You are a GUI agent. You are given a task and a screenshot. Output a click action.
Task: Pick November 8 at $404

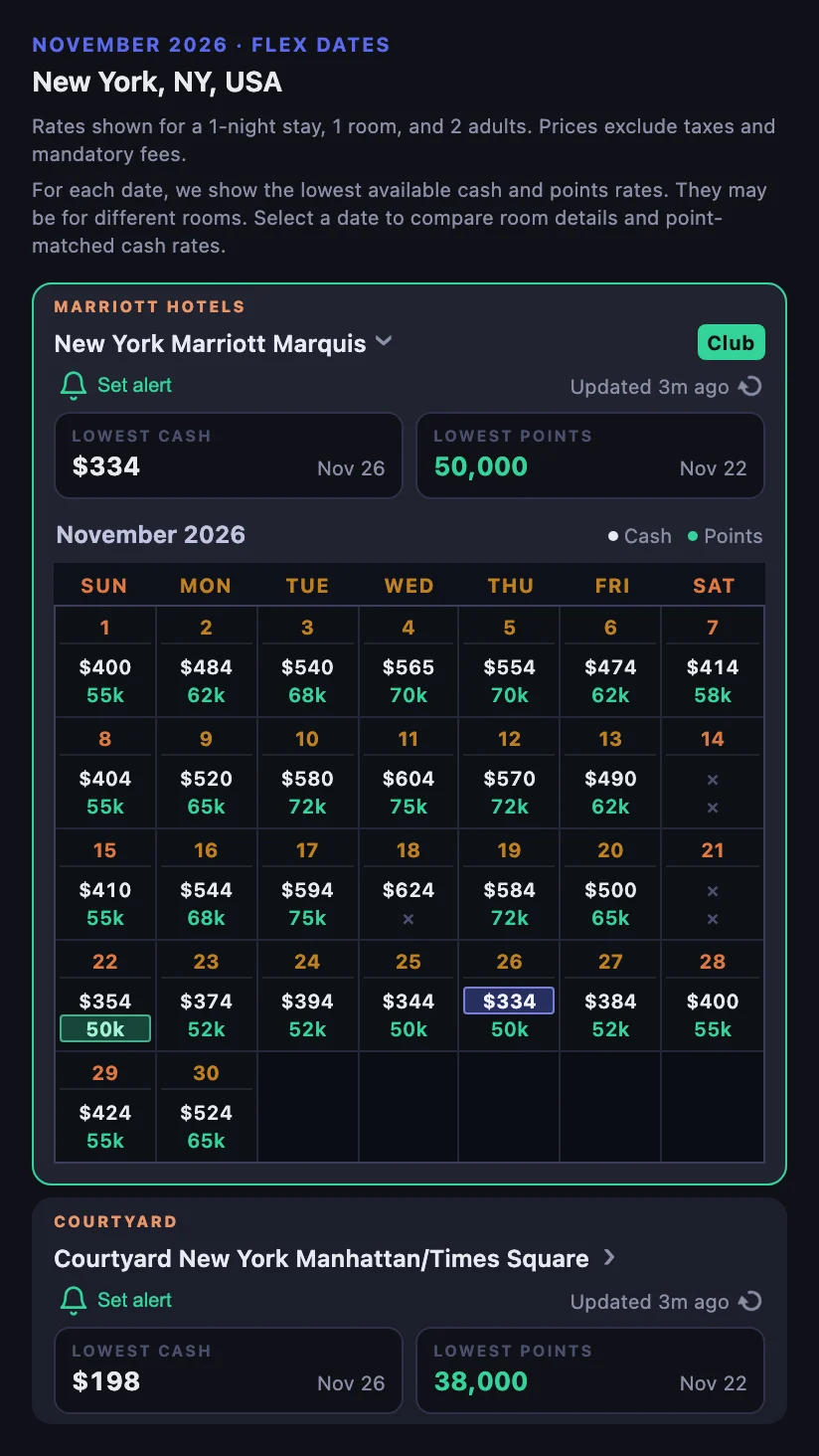tap(105, 773)
